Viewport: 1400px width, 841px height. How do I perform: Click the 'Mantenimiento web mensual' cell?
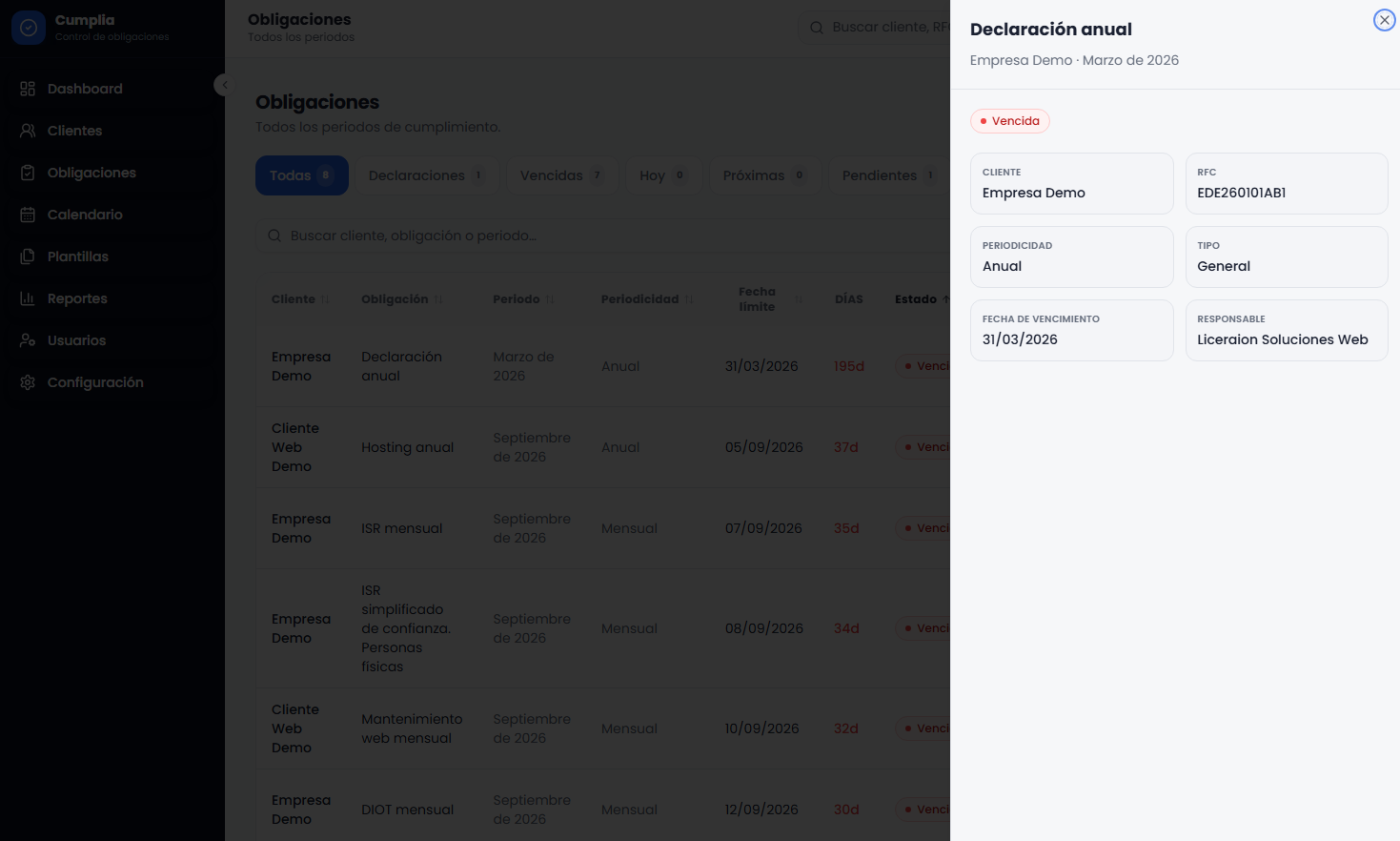click(x=412, y=728)
